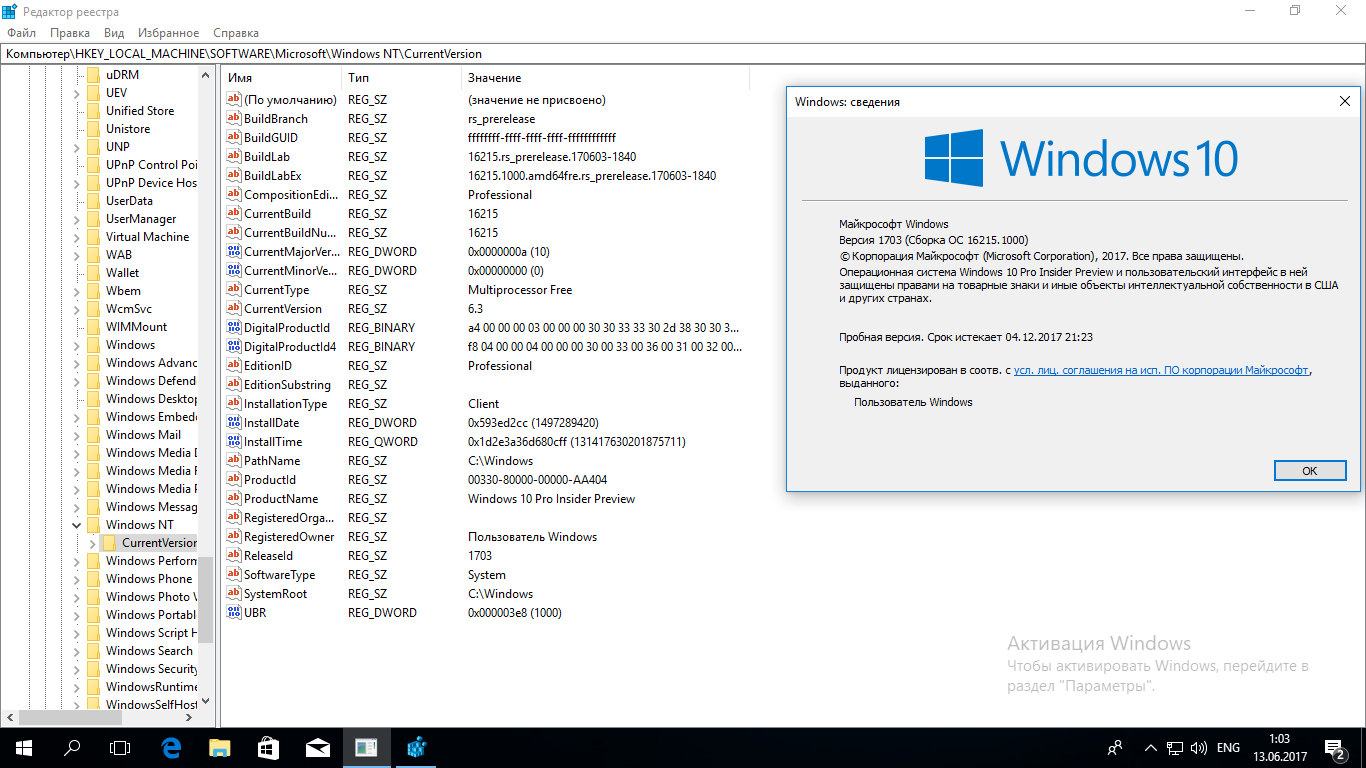Viewport: 1366px width, 768px height.
Task: Open the Windows Start menu
Action: tap(24, 747)
